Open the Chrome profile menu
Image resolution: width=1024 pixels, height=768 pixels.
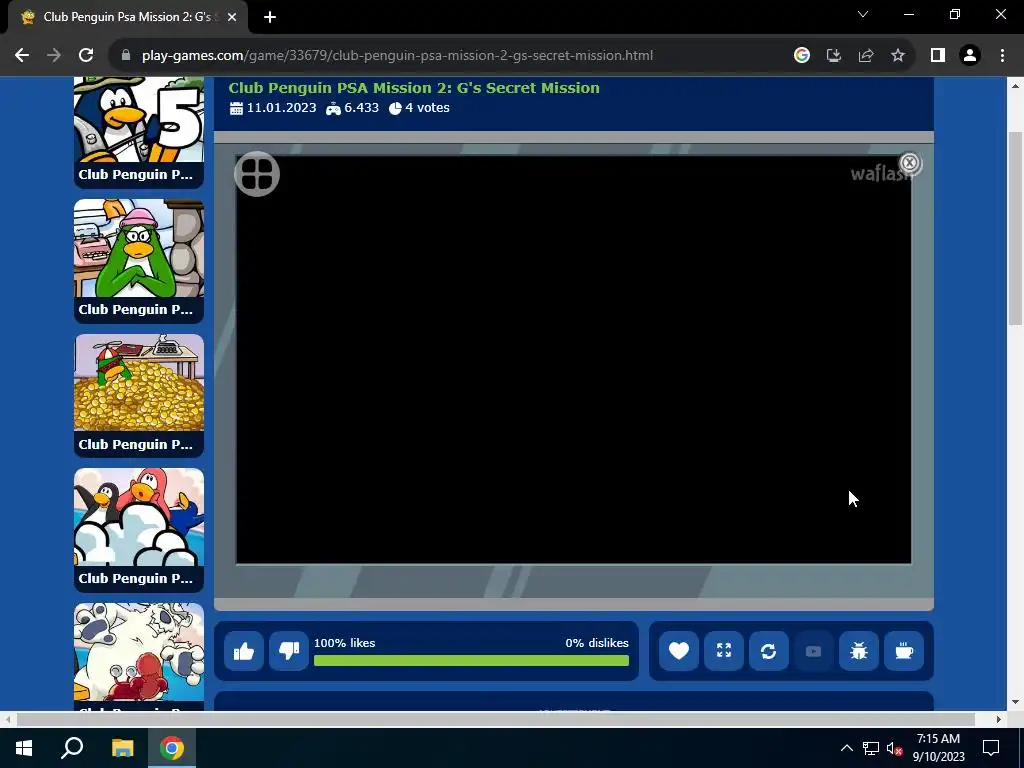click(x=970, y=56)
